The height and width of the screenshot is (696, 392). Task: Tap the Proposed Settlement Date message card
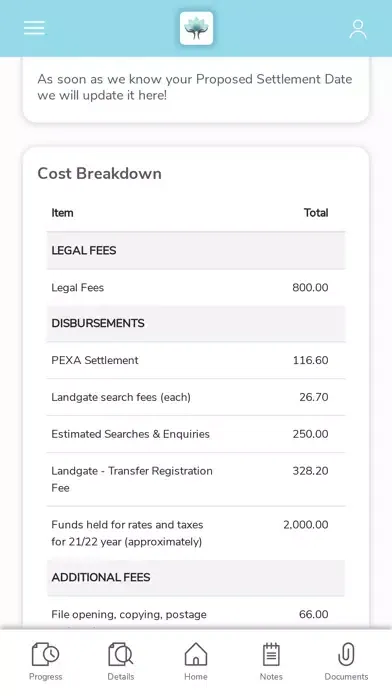point(196,90)
